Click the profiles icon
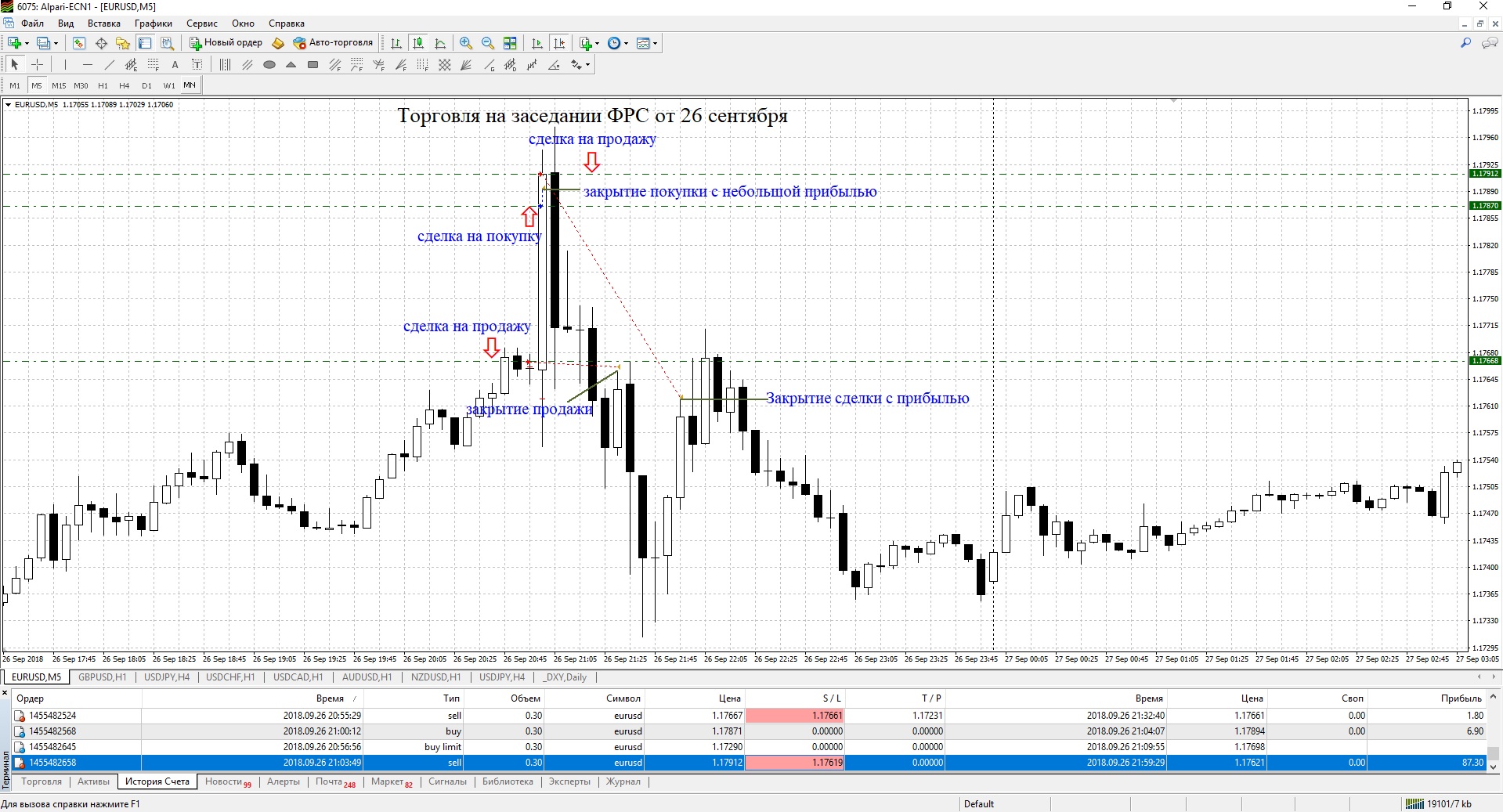This screenshot has height=812, width=1503. 44,43
